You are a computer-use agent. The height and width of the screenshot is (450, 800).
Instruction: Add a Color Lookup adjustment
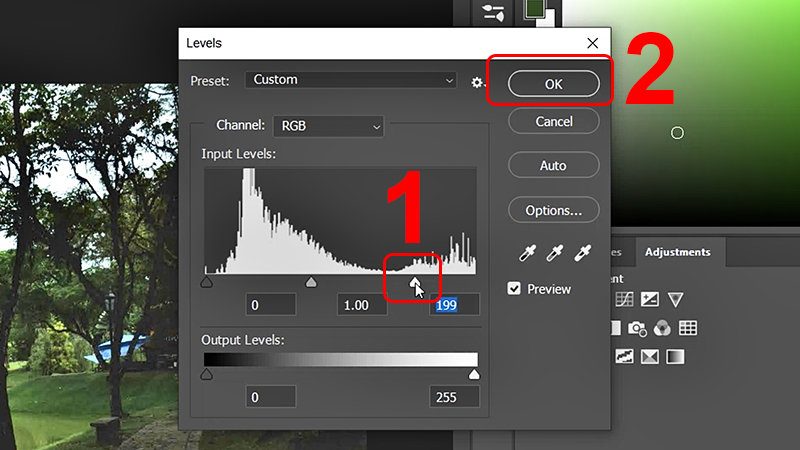(688, 328)
